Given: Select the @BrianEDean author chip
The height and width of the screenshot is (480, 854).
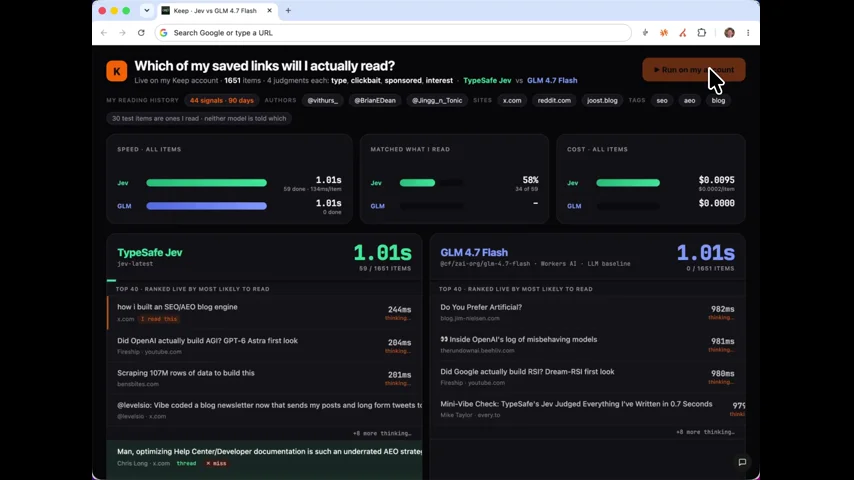Looking at the screenshot, I should (375, 100).
